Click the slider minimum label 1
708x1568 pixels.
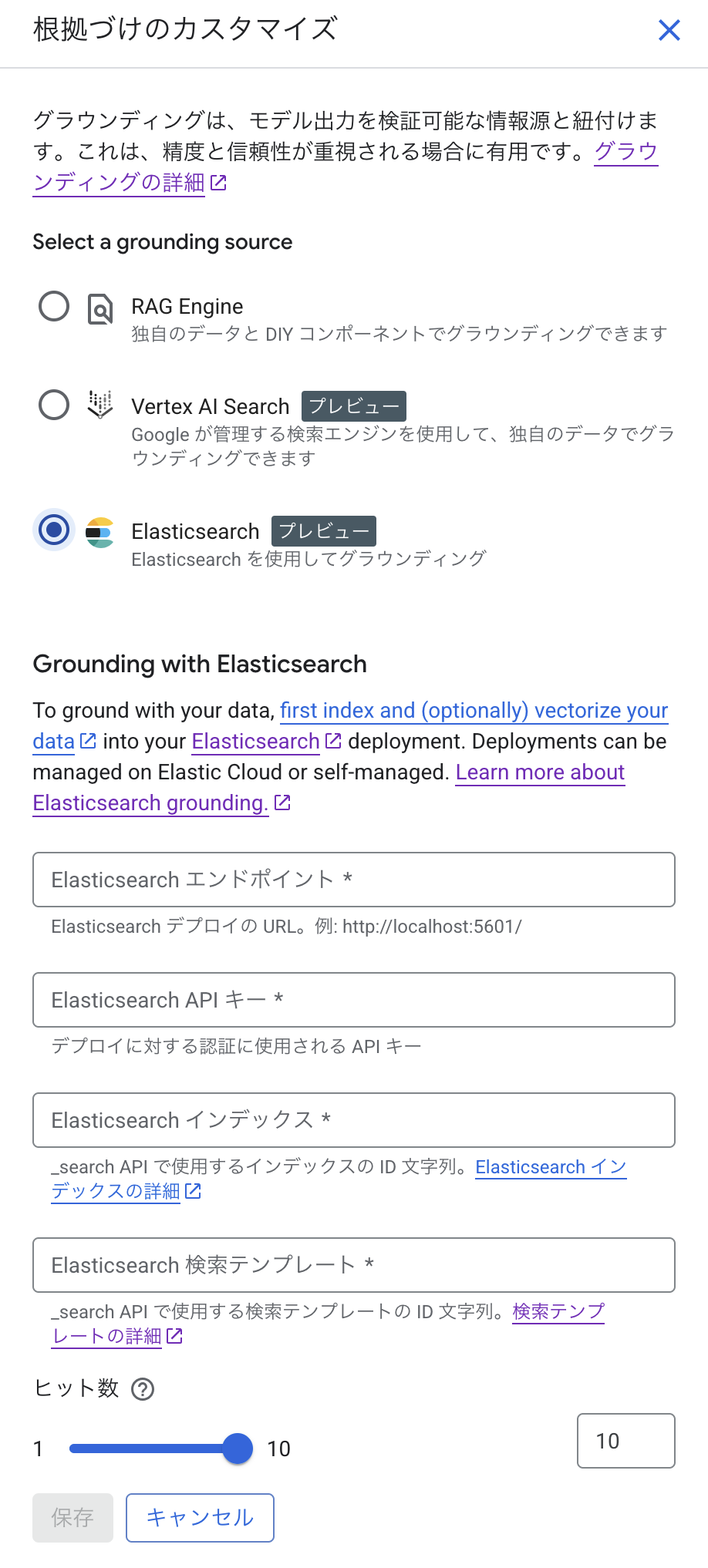coord(38,1449)
